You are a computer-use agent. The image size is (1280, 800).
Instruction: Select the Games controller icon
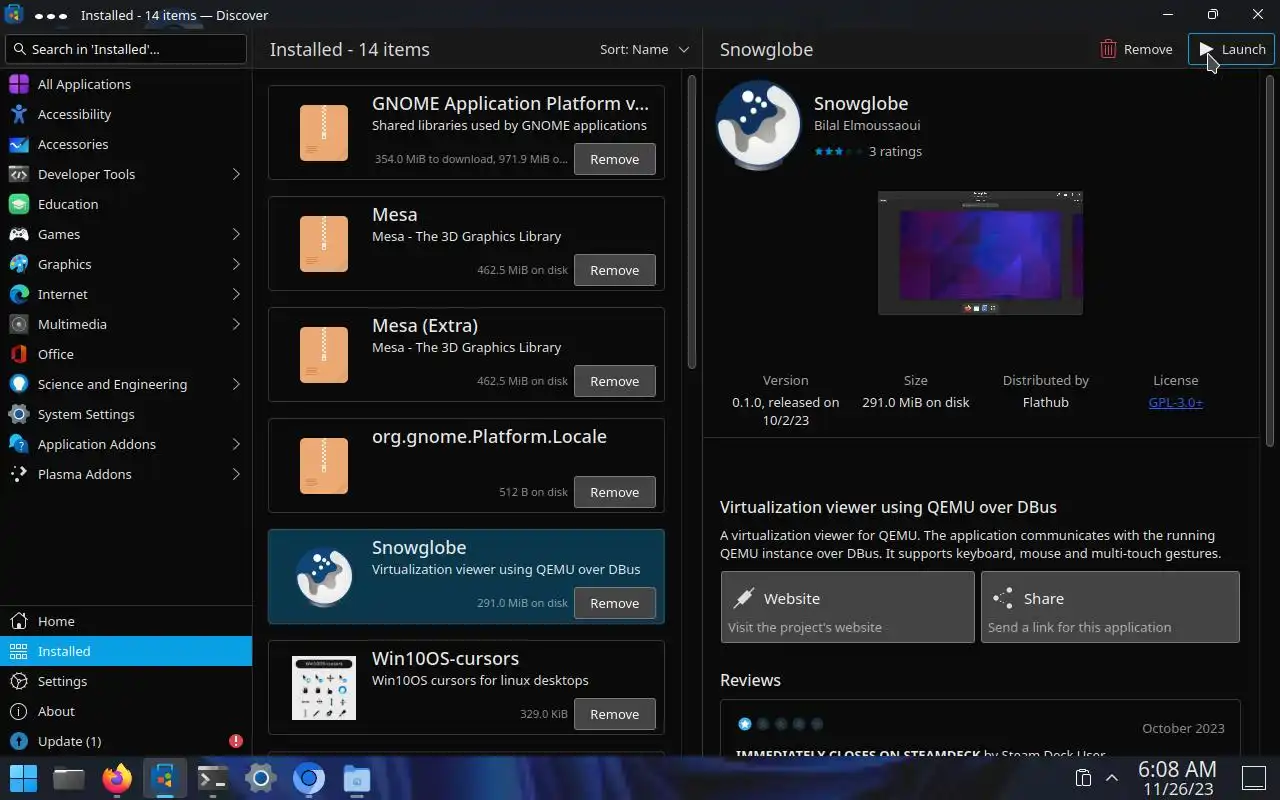click(x=19, y=234)
